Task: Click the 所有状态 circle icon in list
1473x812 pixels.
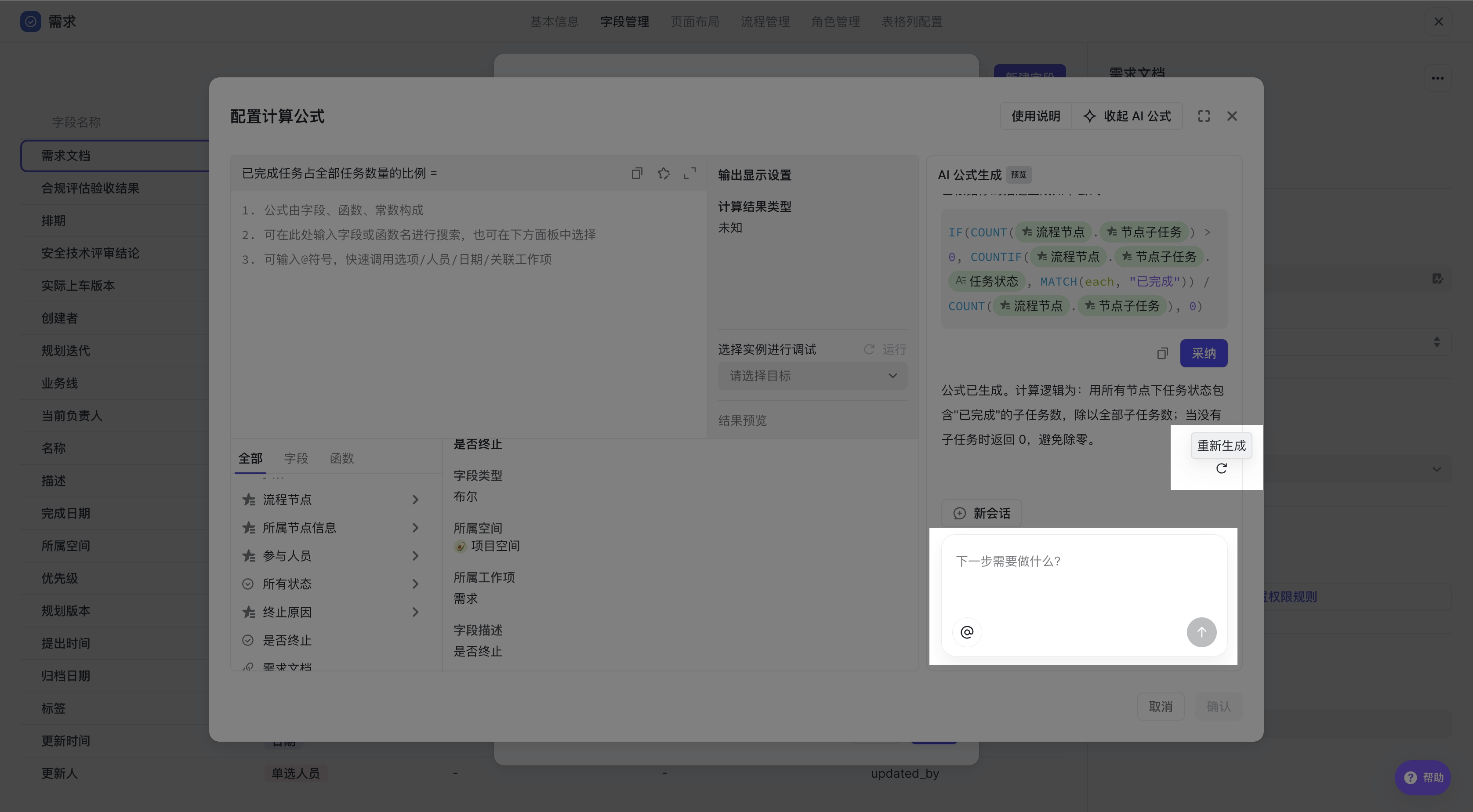Action: coord(247,584)
